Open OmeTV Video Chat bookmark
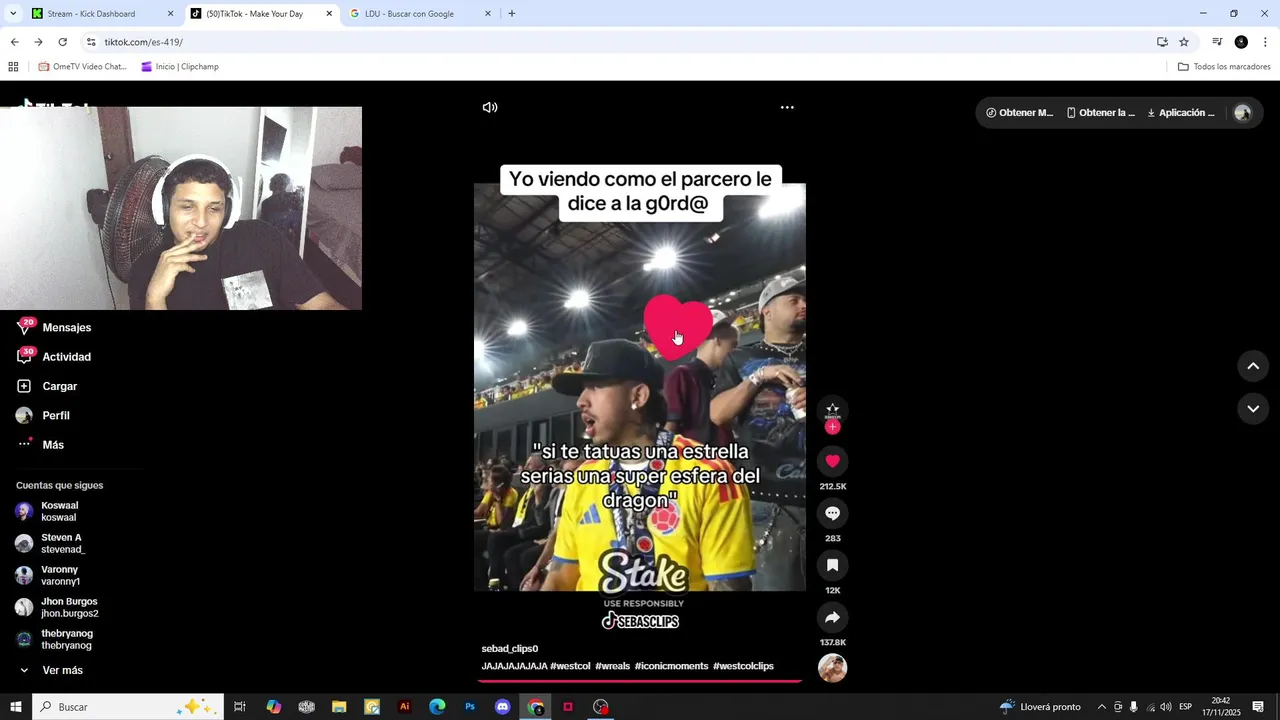 click(x=82, y=67)
